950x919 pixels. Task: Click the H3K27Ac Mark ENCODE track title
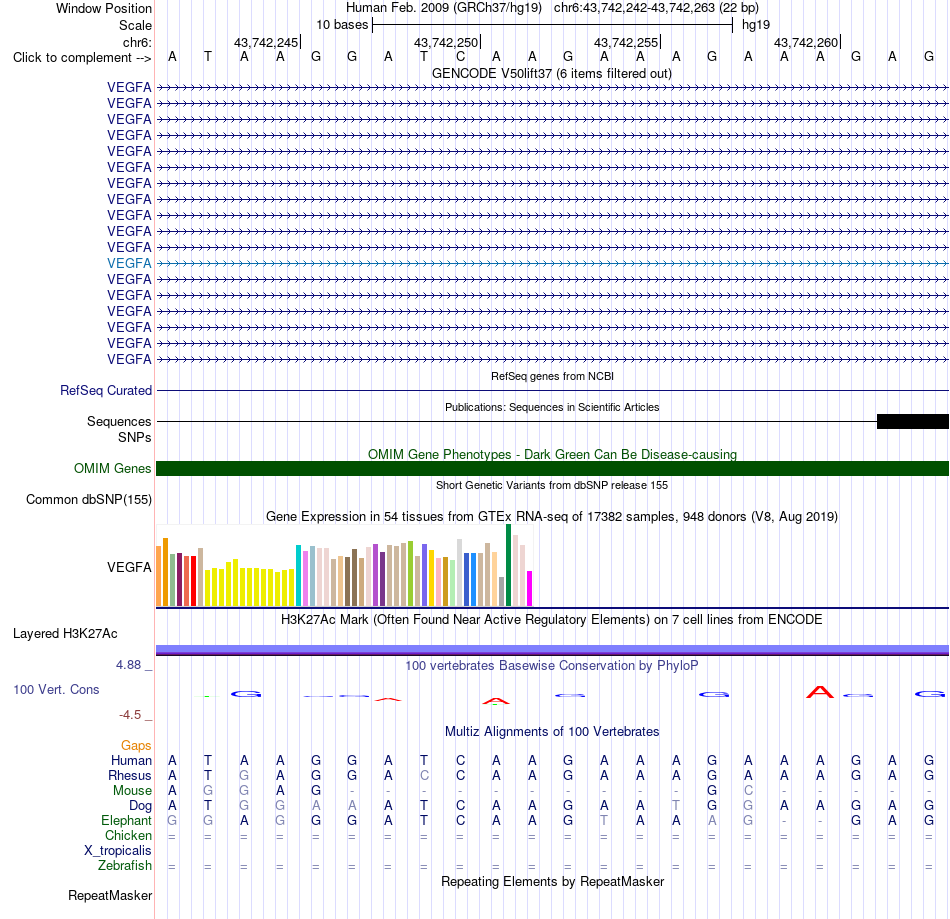tap(552, 620)
